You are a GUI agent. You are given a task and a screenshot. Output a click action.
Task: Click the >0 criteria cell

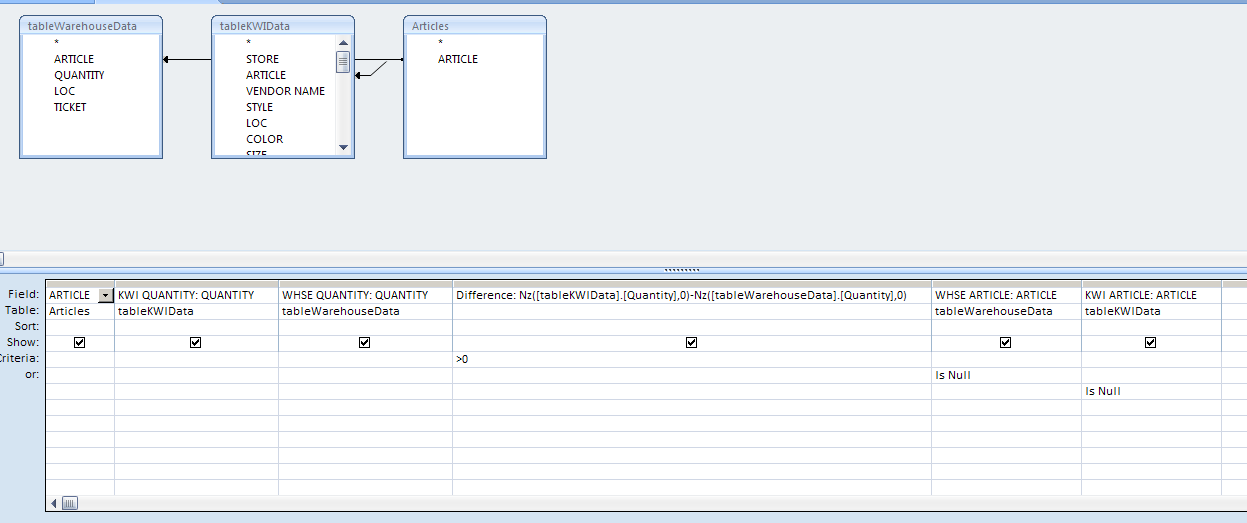click(x=692, y=359)
